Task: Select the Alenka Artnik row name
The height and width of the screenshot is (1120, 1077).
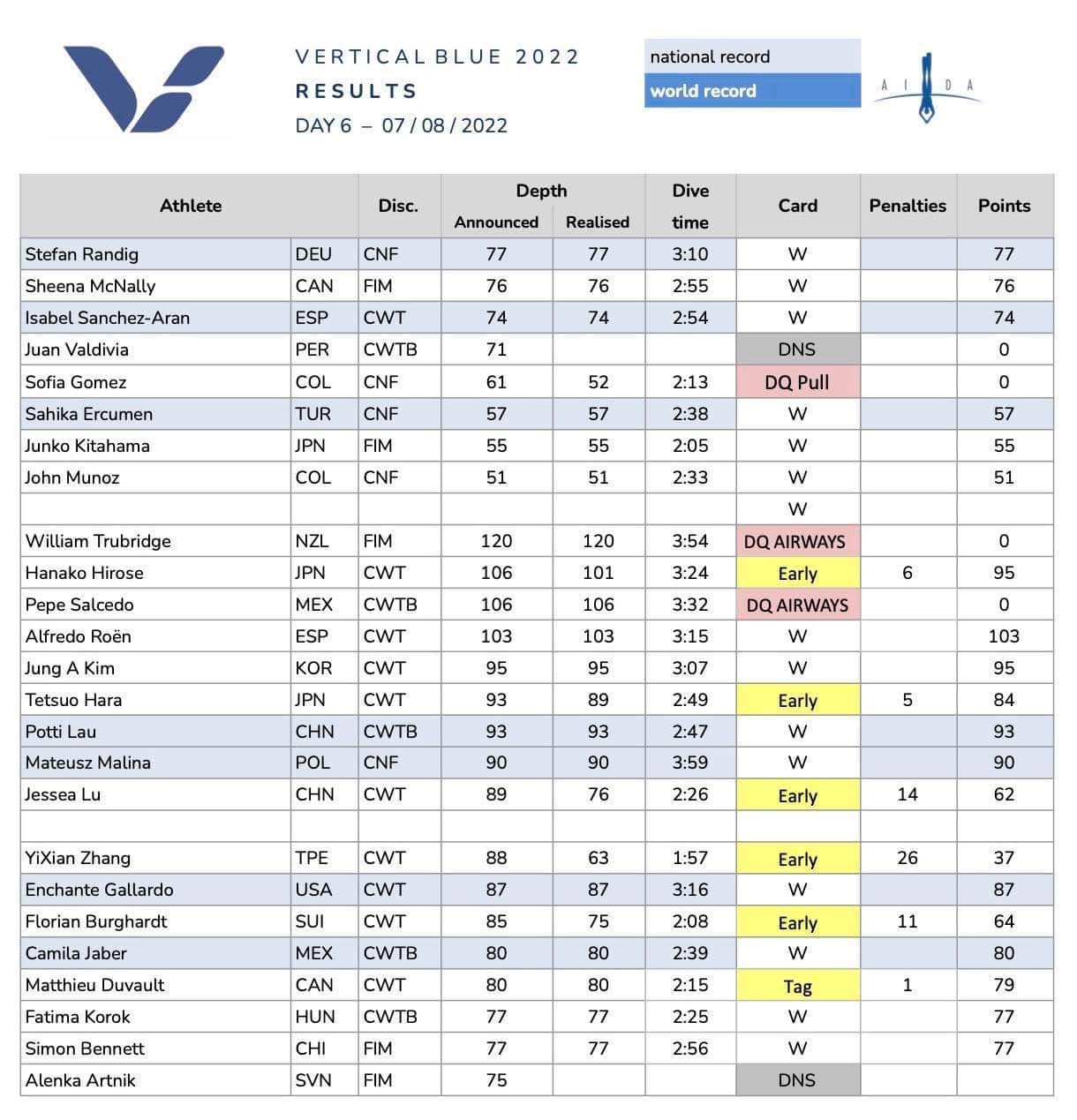Action: tap(80, 1080)
